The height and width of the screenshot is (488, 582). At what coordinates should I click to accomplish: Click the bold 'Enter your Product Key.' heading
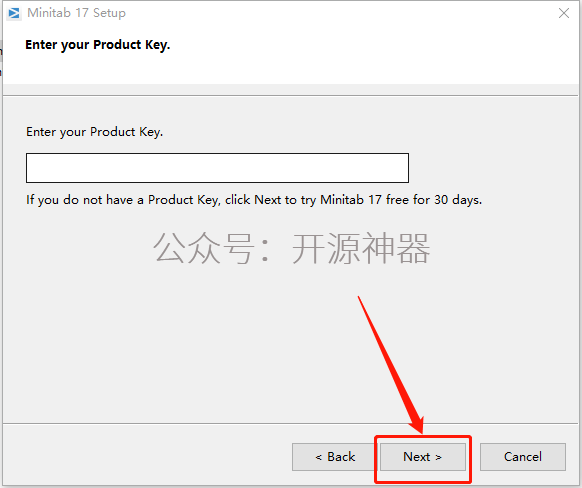98,45
